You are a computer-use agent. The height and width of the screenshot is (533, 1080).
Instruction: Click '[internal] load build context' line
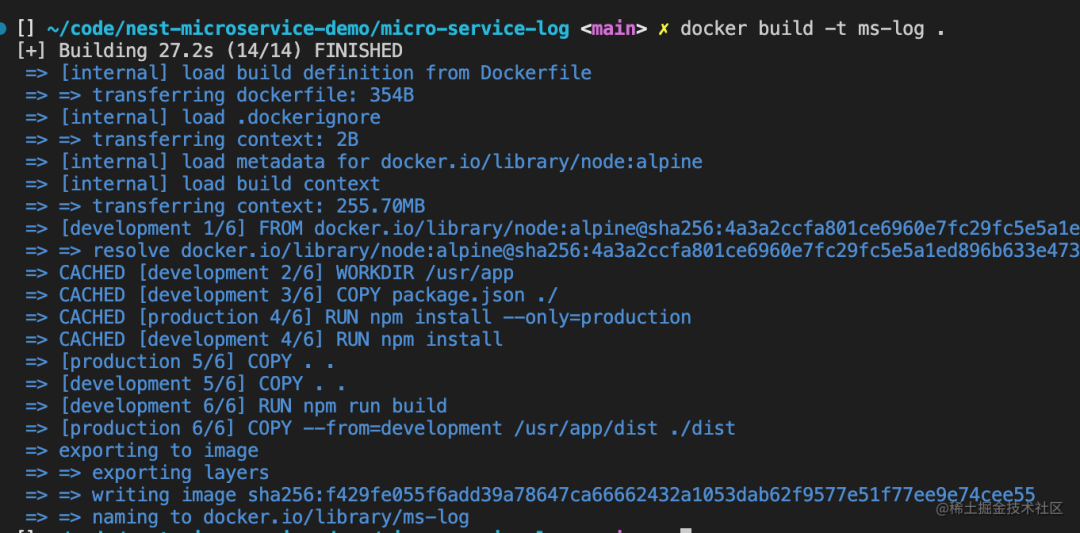[x=203, y=184]
